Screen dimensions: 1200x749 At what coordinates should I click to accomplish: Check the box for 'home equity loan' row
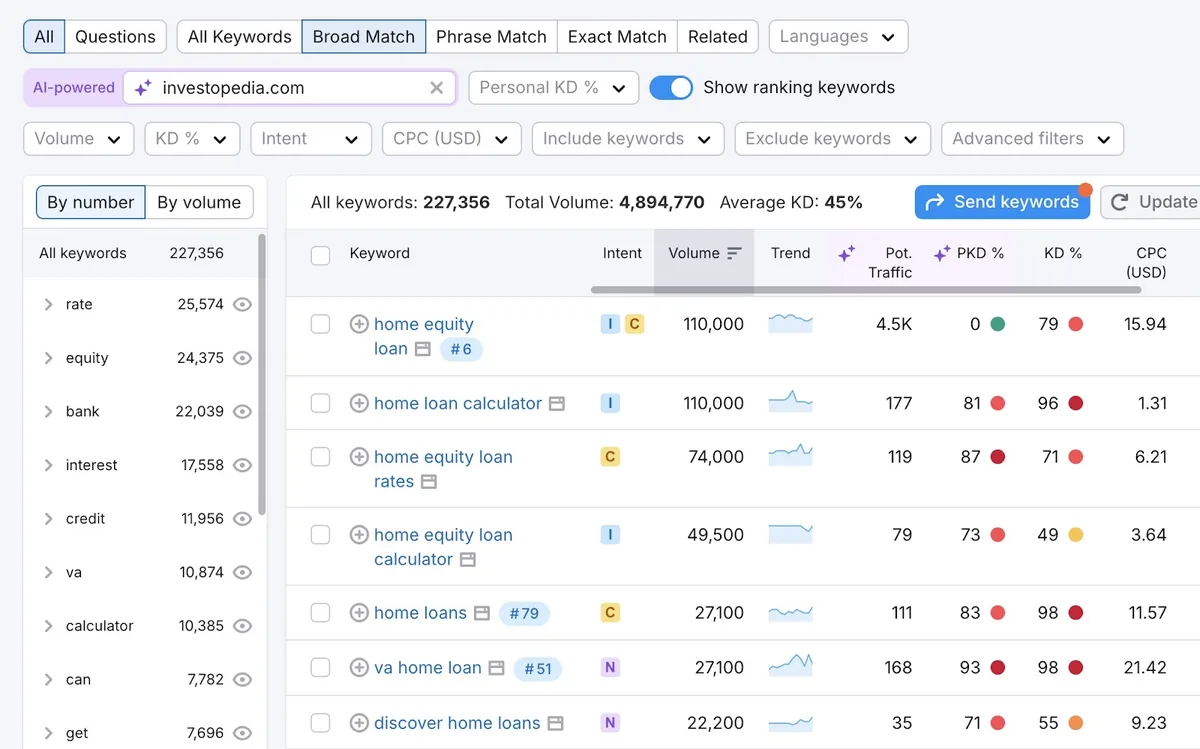coord(320,324)
